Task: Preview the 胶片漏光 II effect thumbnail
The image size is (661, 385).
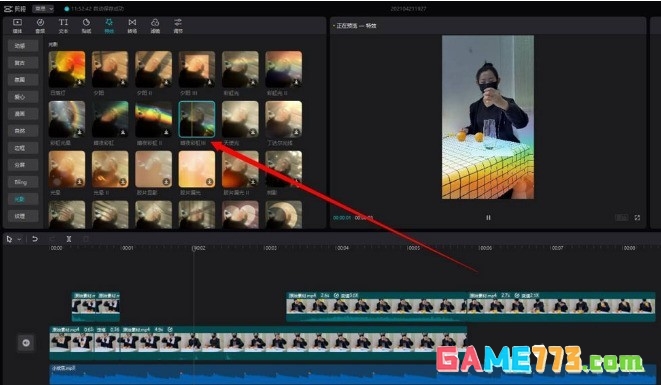Action: (x=240, y=169)
